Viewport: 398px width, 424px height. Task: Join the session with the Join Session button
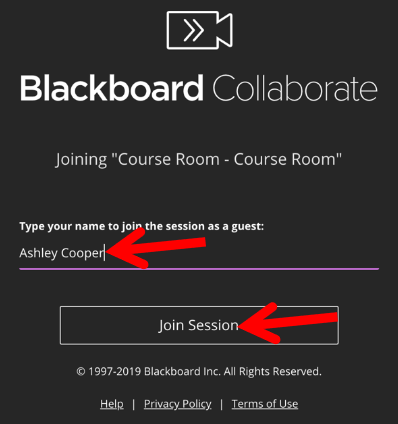199,325
